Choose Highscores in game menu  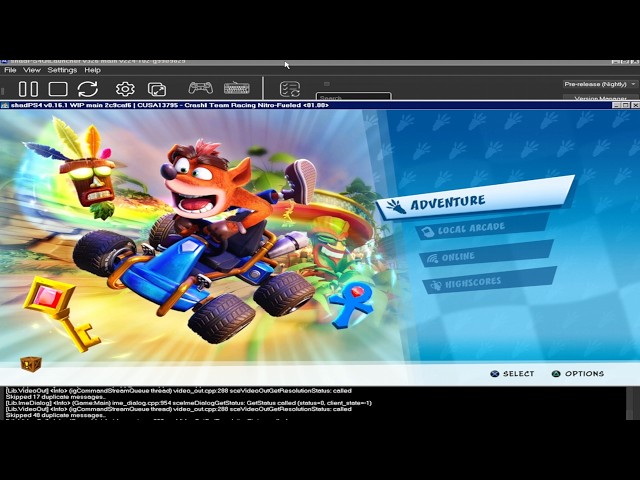click(489, 281)
